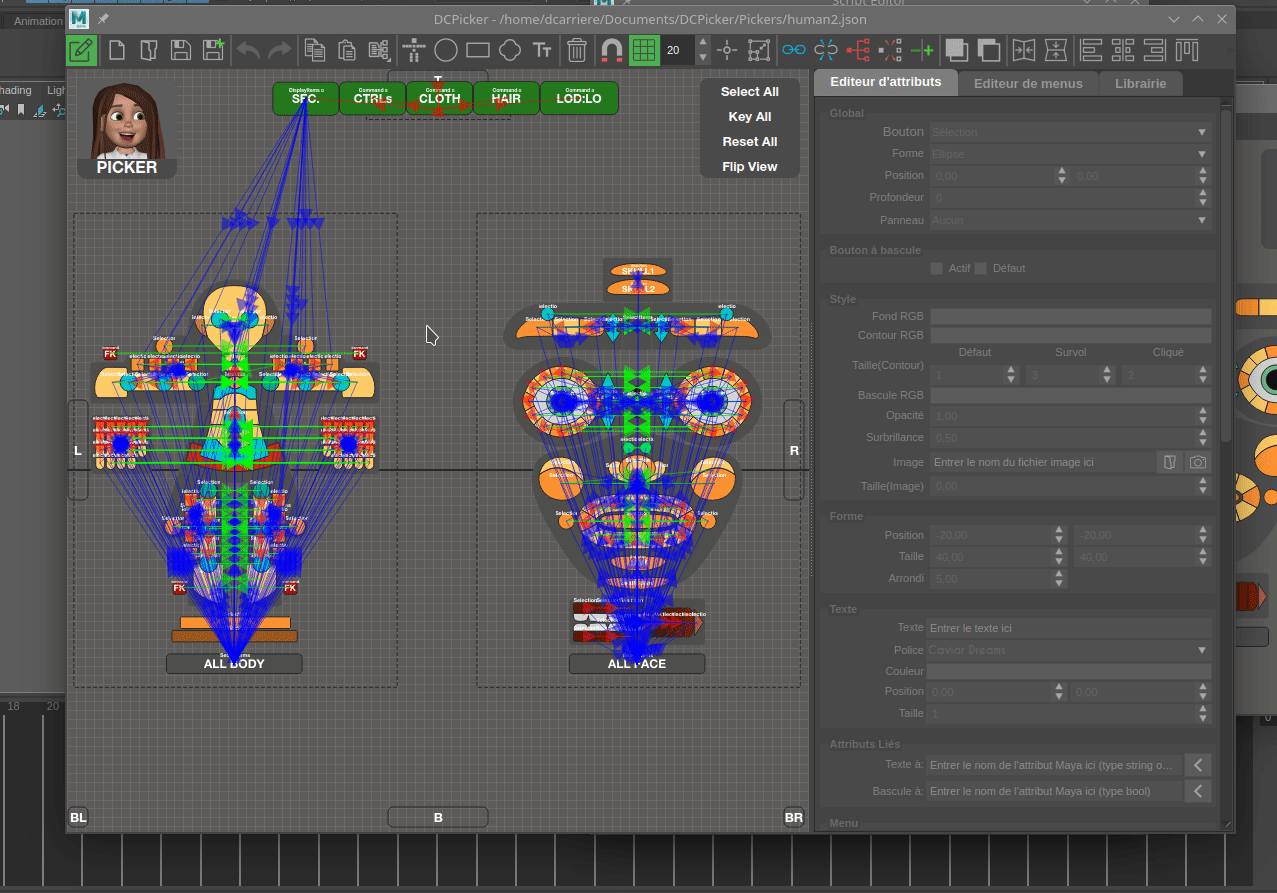Viewport: 1277px width, 893px height.
Task: Click the blue chain link icon
Action: coord(793,50)
